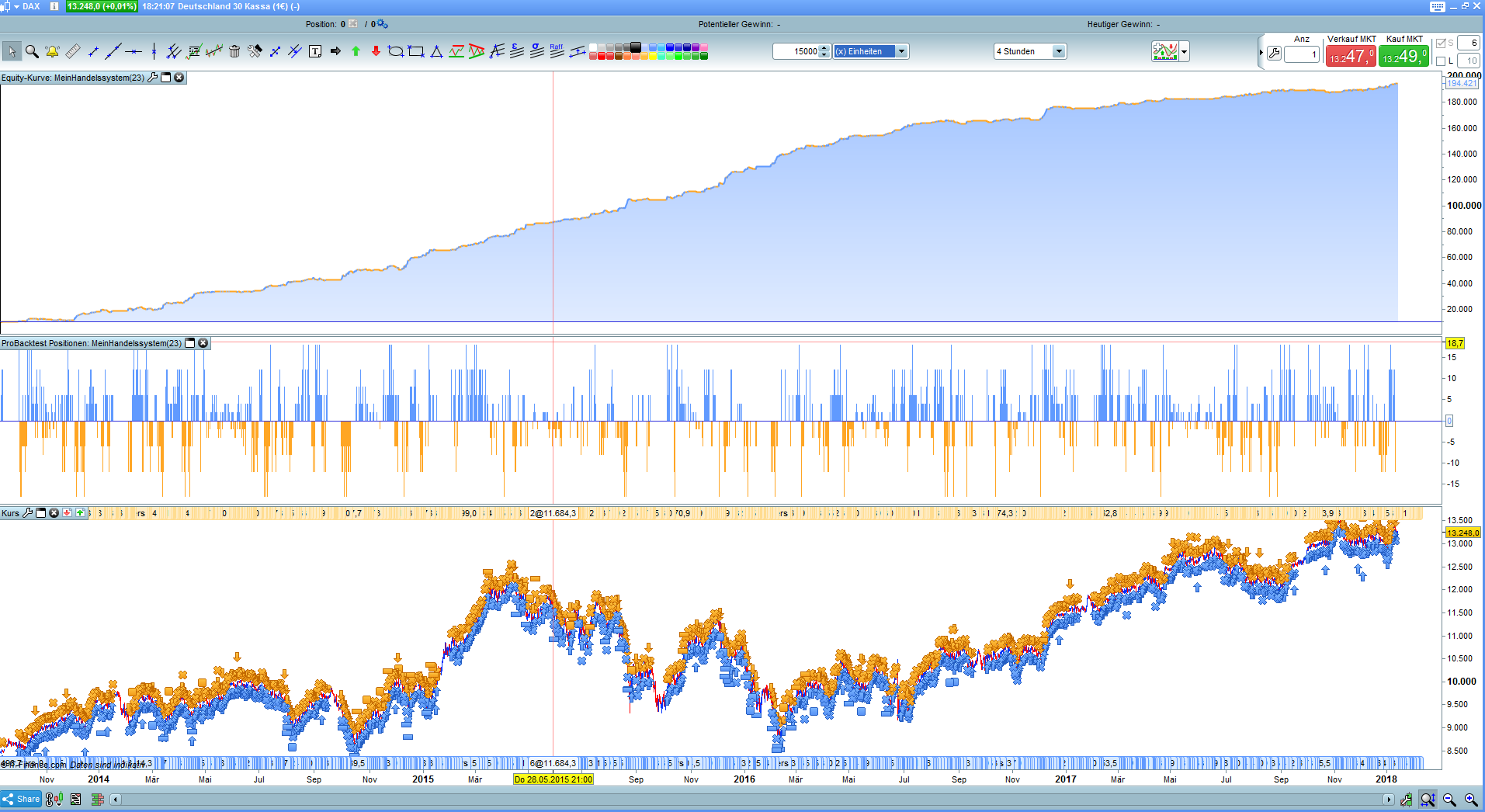Toggle the L limit checkbox
Viewport: 1485px width, 812px height.
coord(1441,61)
